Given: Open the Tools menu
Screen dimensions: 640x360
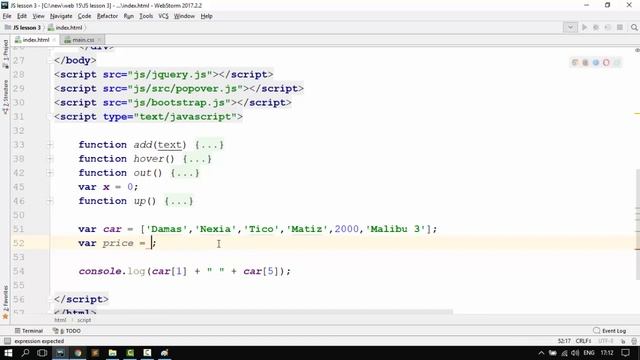Looking at the screenshot, I should pyautogui.click(x=146, y=16).
